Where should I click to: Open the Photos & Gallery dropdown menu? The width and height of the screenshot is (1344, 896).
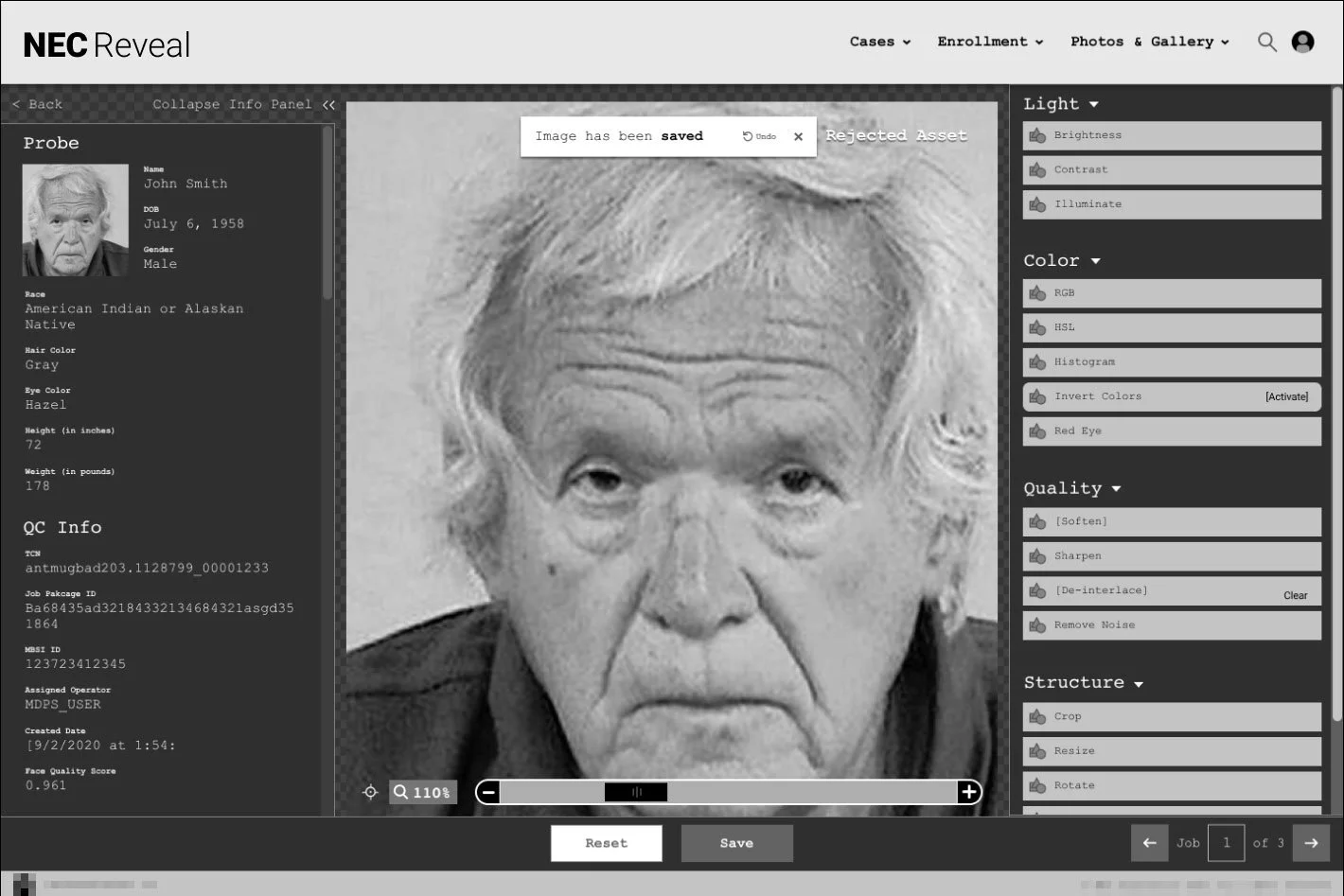pyautogui.click(x=1150, y=42)
